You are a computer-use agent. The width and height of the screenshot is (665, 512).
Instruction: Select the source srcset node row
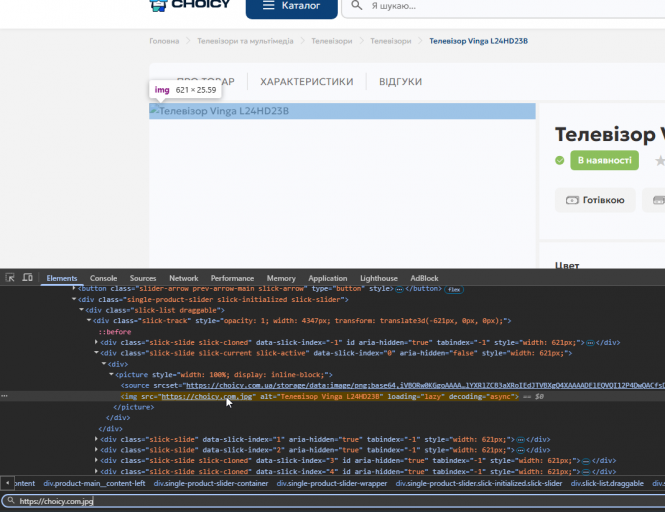(393, 386)
